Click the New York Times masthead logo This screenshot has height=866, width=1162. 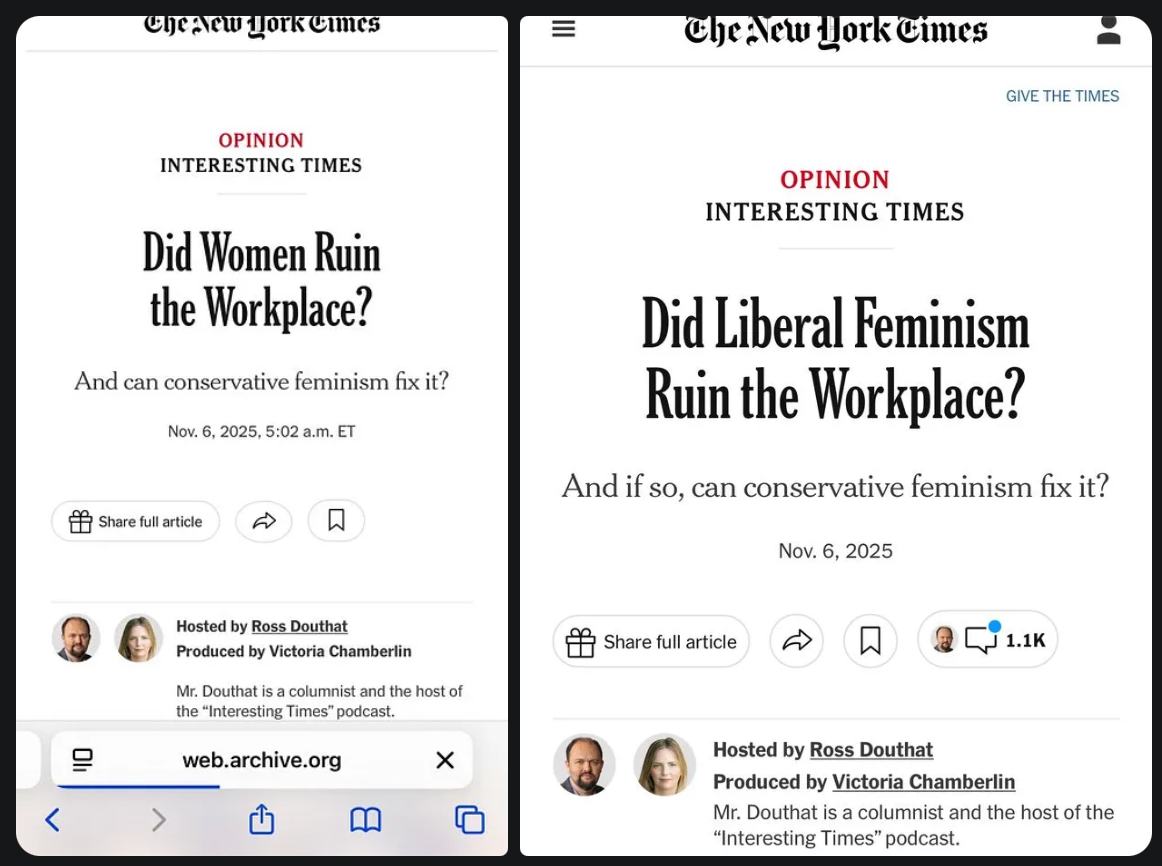click(x=835, y=30)
